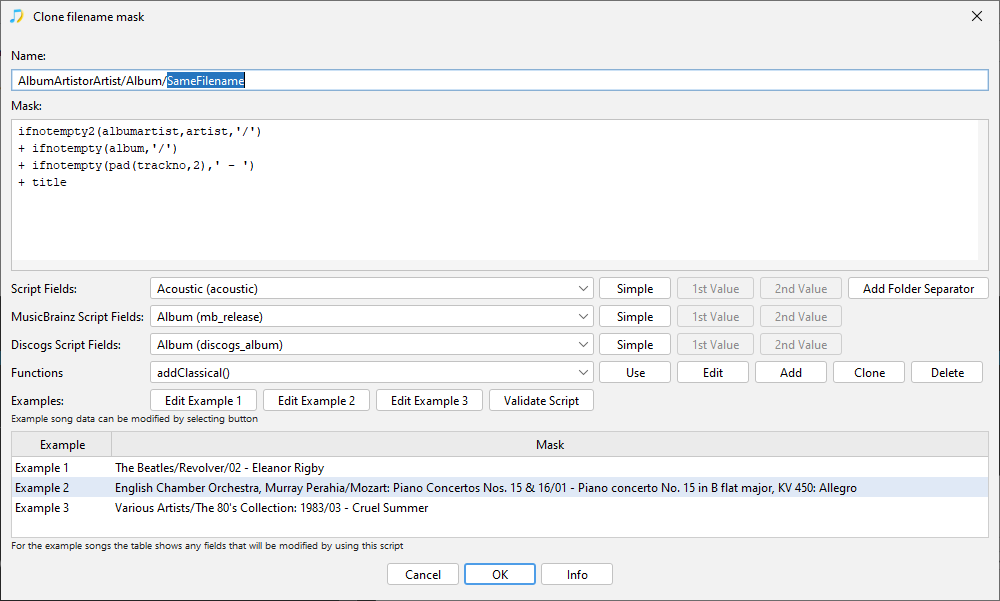Screen dimensions: 1000x601
Task: Click the Mask column header
Action: click(549, 445)
